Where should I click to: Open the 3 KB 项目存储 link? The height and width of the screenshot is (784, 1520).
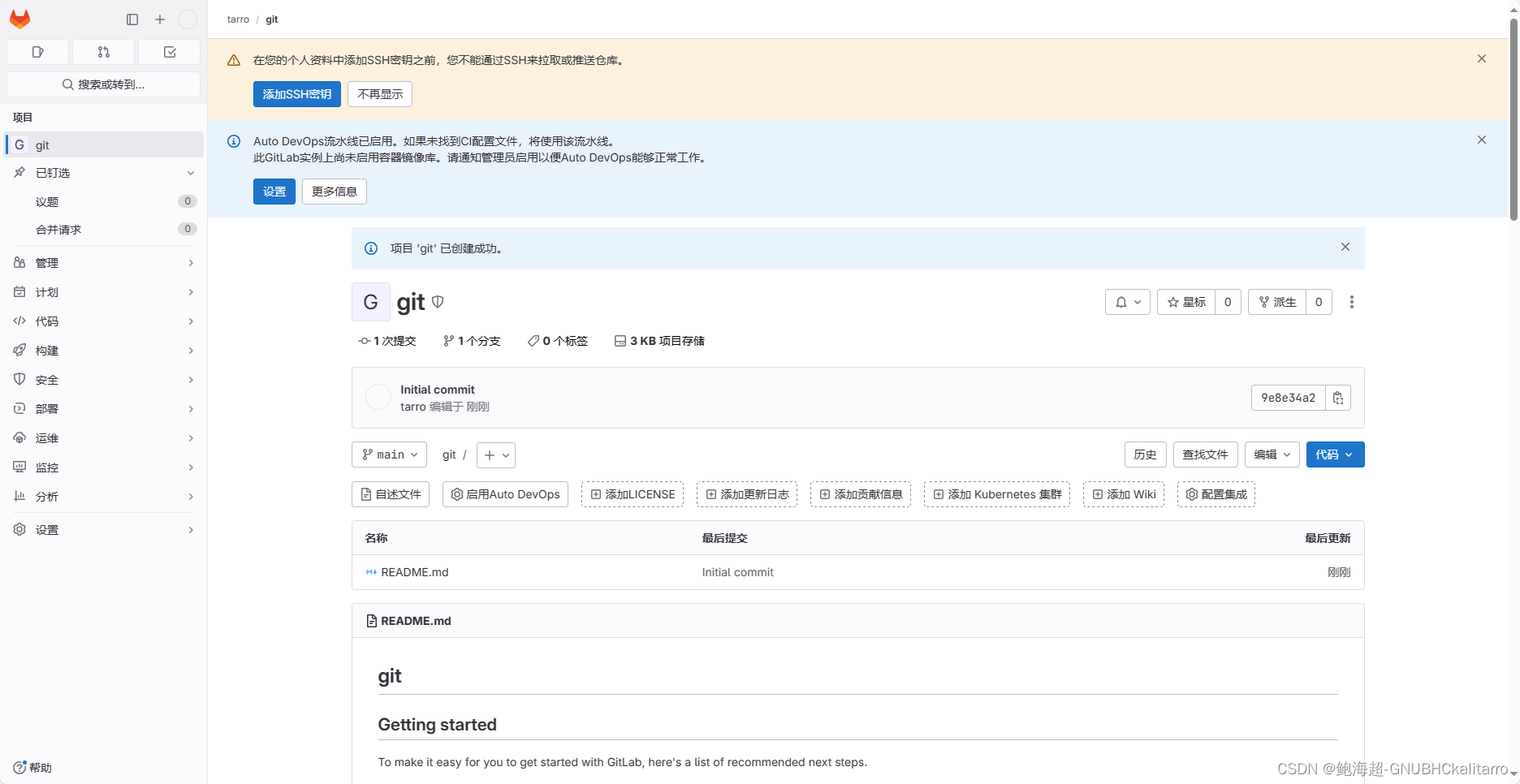pos(659,341)
